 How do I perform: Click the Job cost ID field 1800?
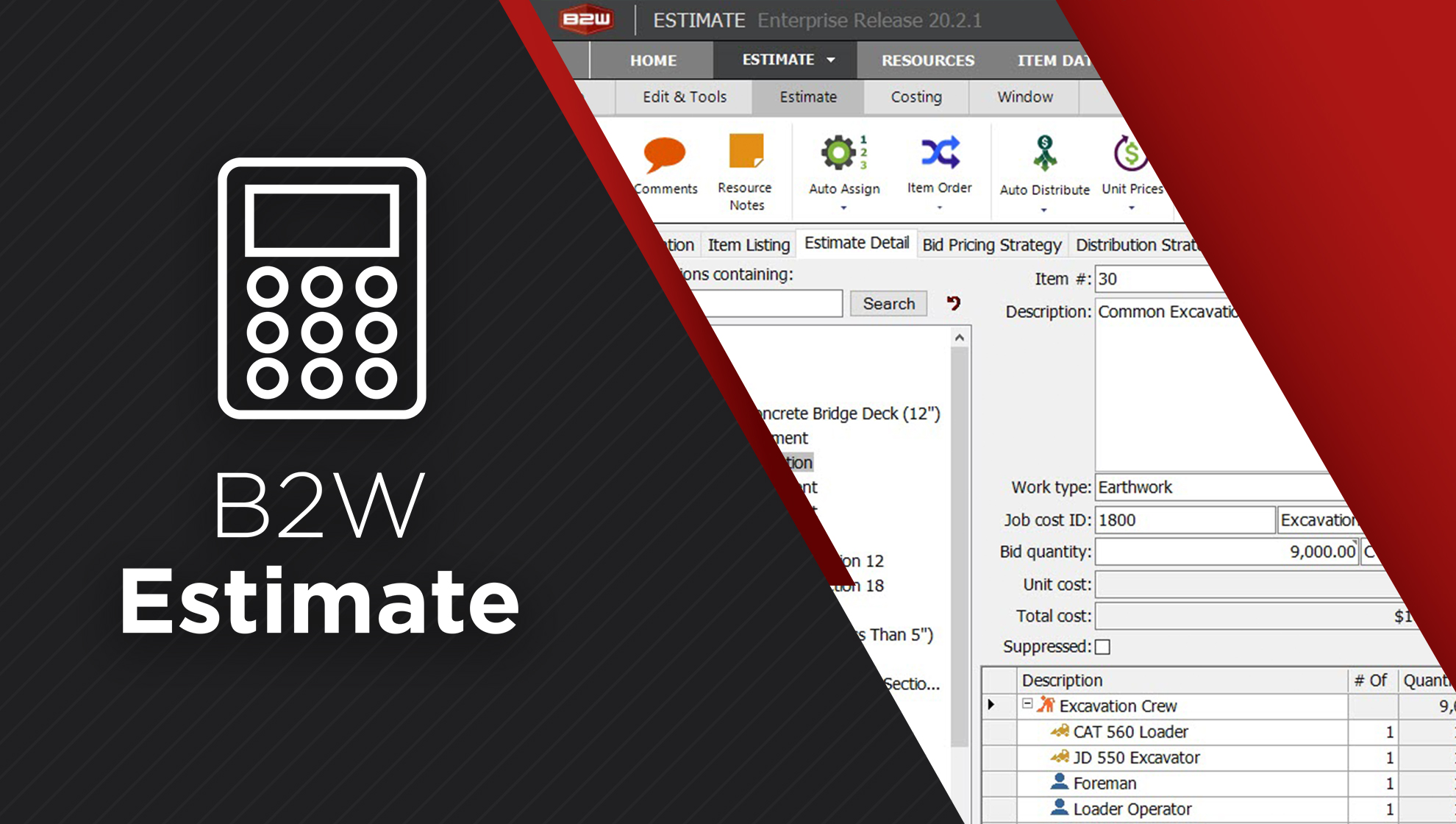coord(1185,519)
